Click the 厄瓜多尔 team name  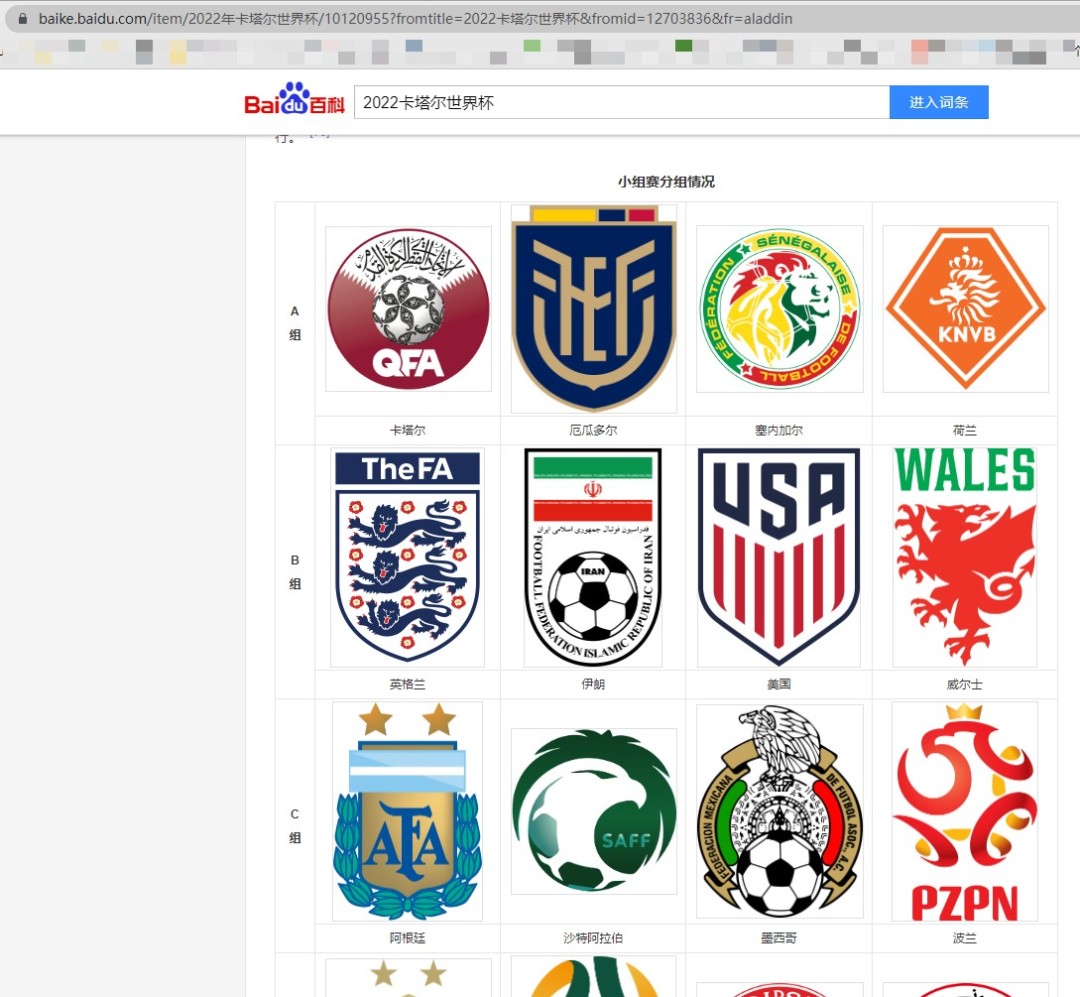[593, 430]
